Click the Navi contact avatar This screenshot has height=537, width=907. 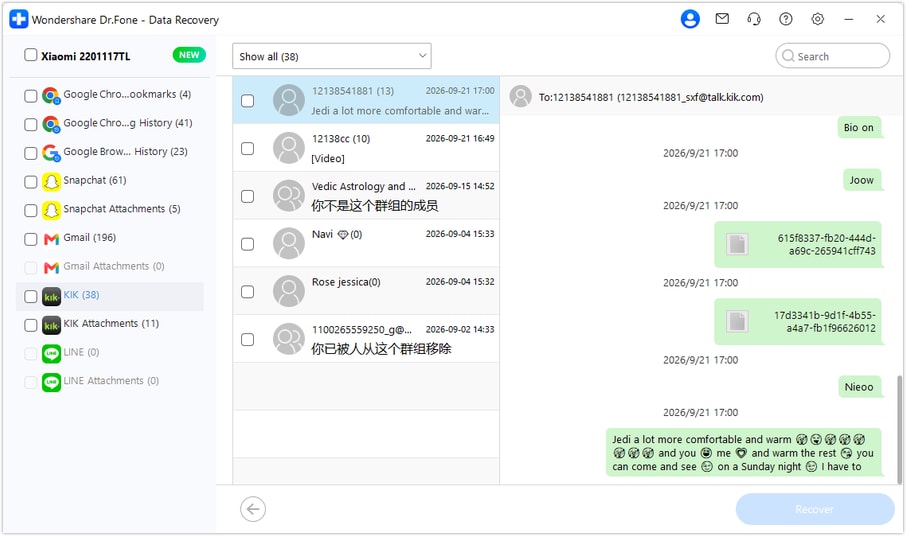pyautogui.click(x=289, y=244)
